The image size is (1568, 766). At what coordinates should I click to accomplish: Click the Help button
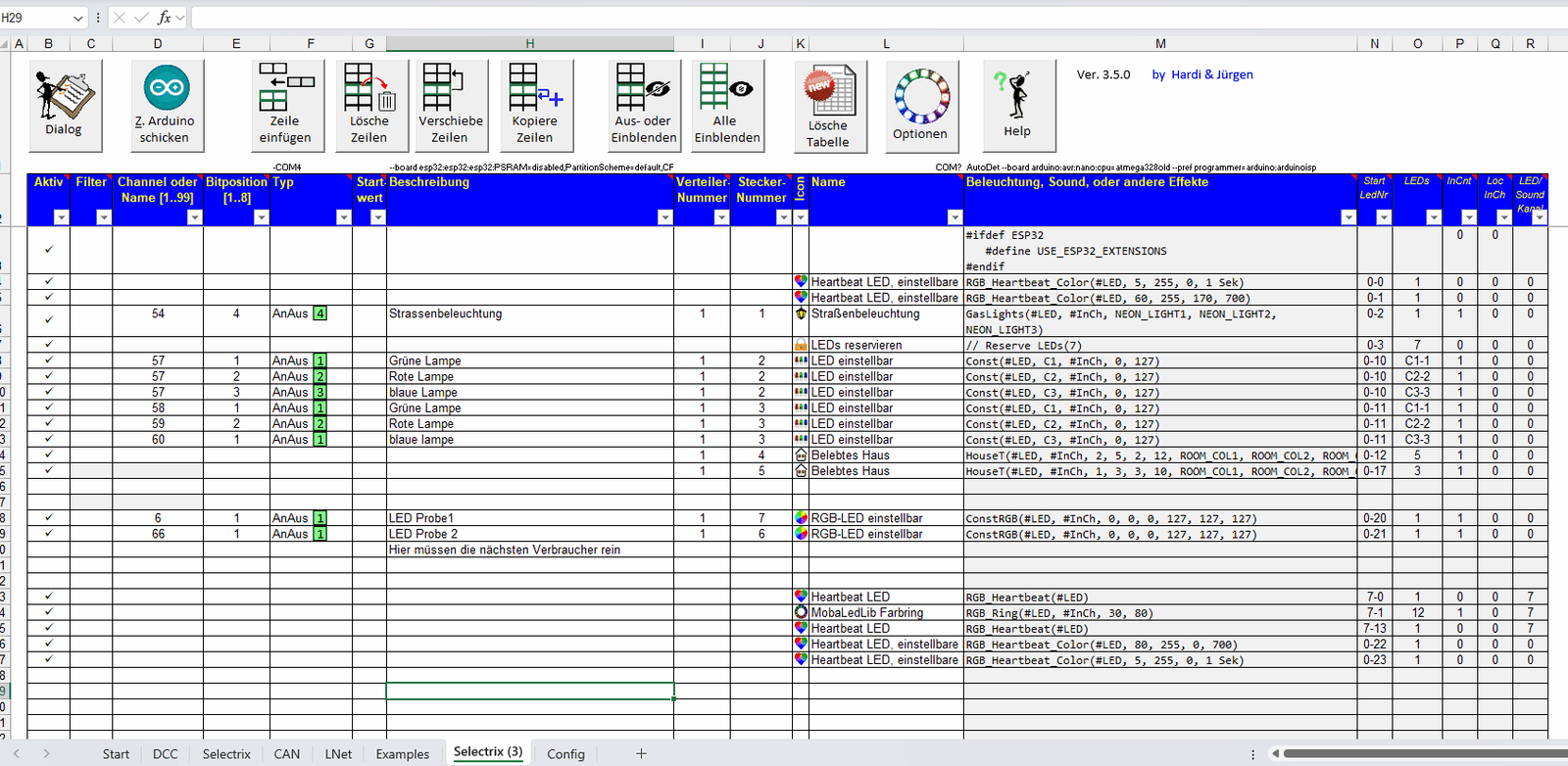(x=1018, y=105)
